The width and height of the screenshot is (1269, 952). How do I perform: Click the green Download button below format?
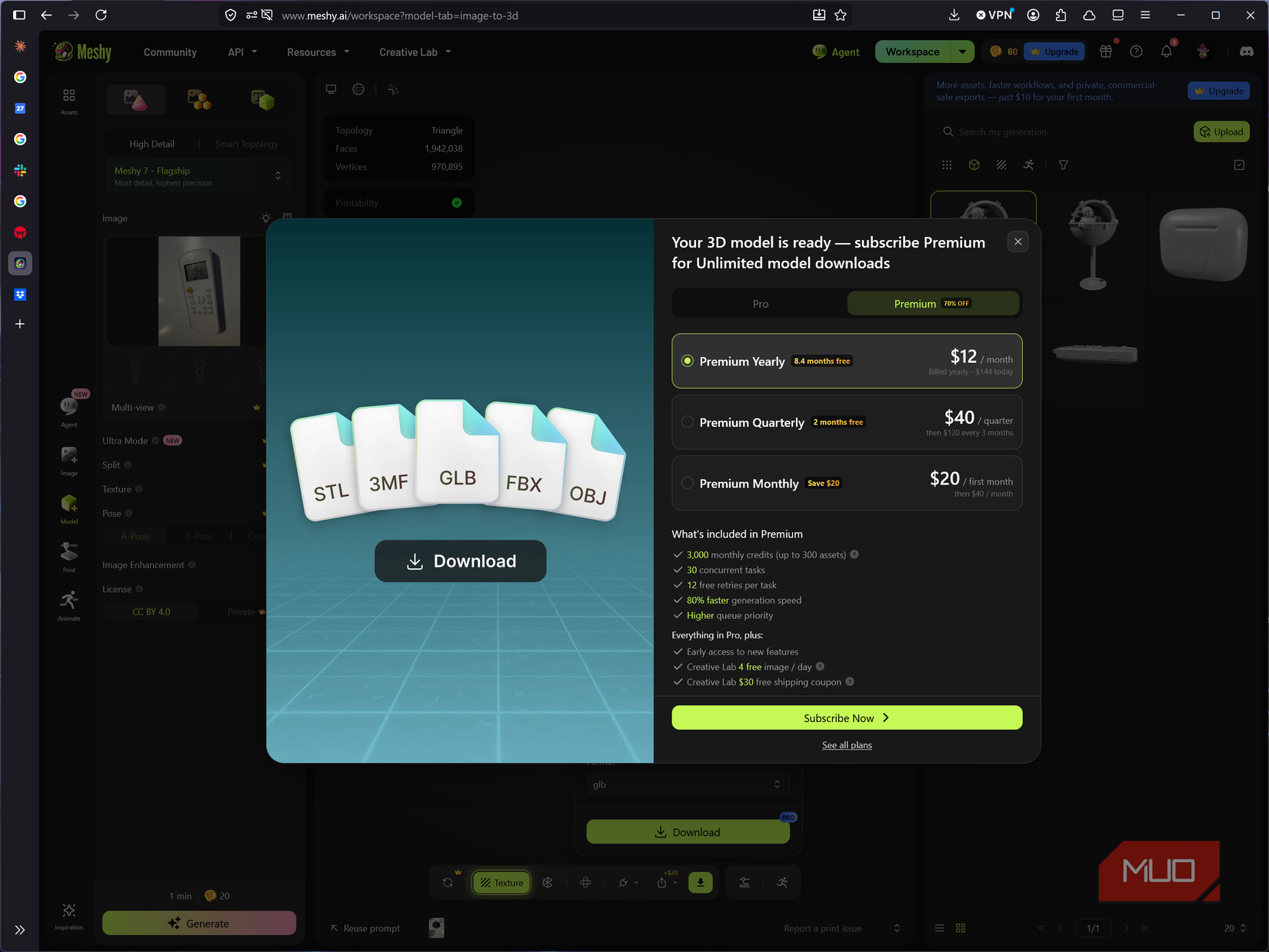(688, 832)
